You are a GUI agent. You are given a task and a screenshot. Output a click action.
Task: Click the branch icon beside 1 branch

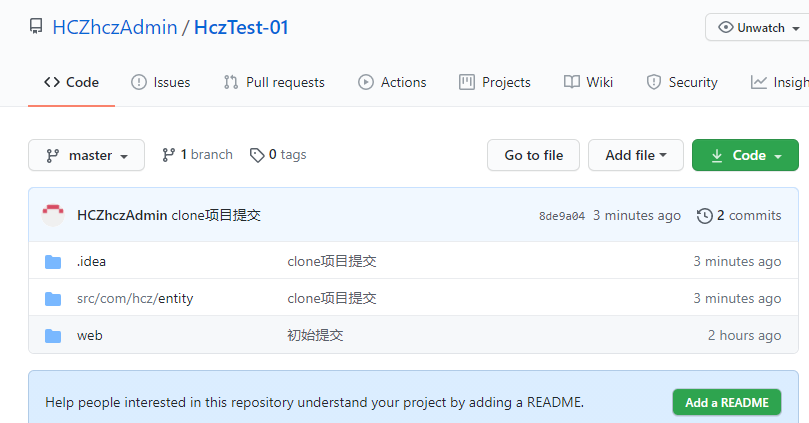click(x=168, y=155)
